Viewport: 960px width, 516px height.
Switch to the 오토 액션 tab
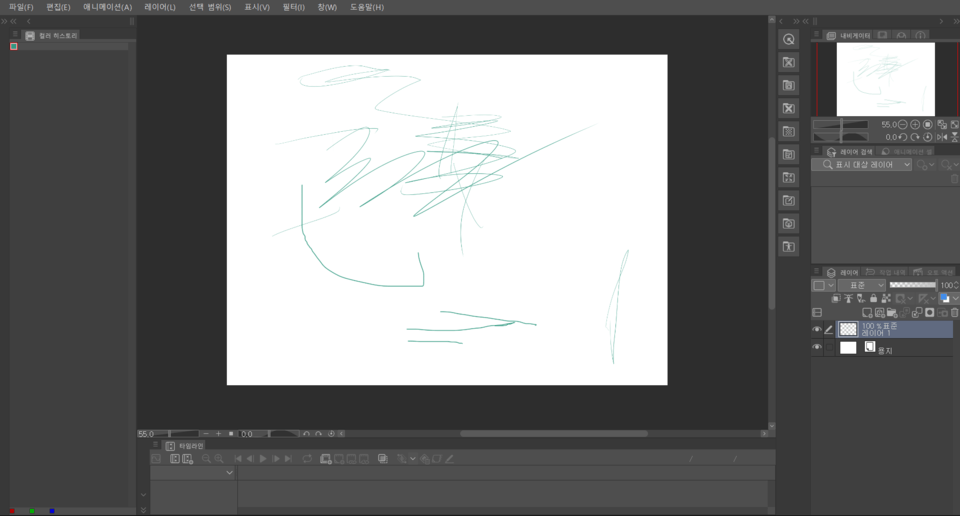coord(933,272)
